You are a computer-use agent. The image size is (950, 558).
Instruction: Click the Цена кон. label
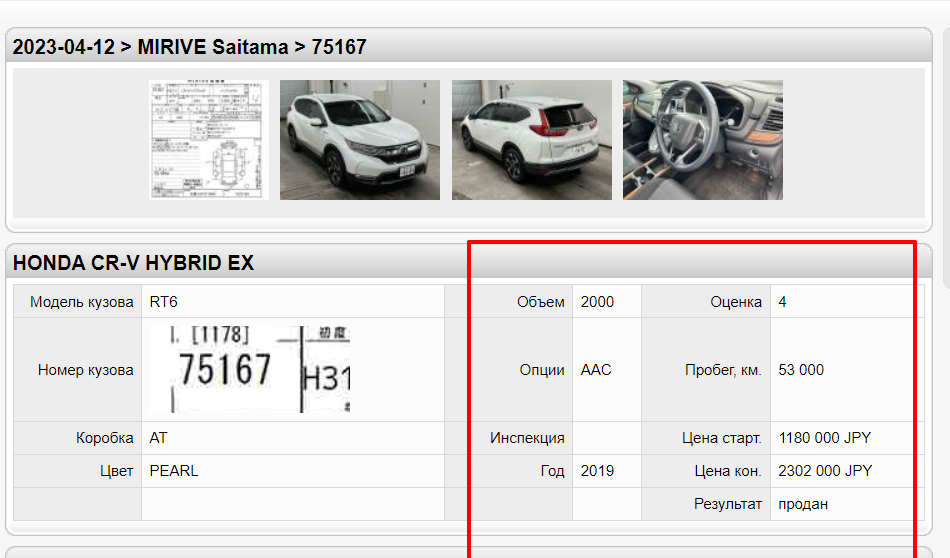[x=728, y=471]
